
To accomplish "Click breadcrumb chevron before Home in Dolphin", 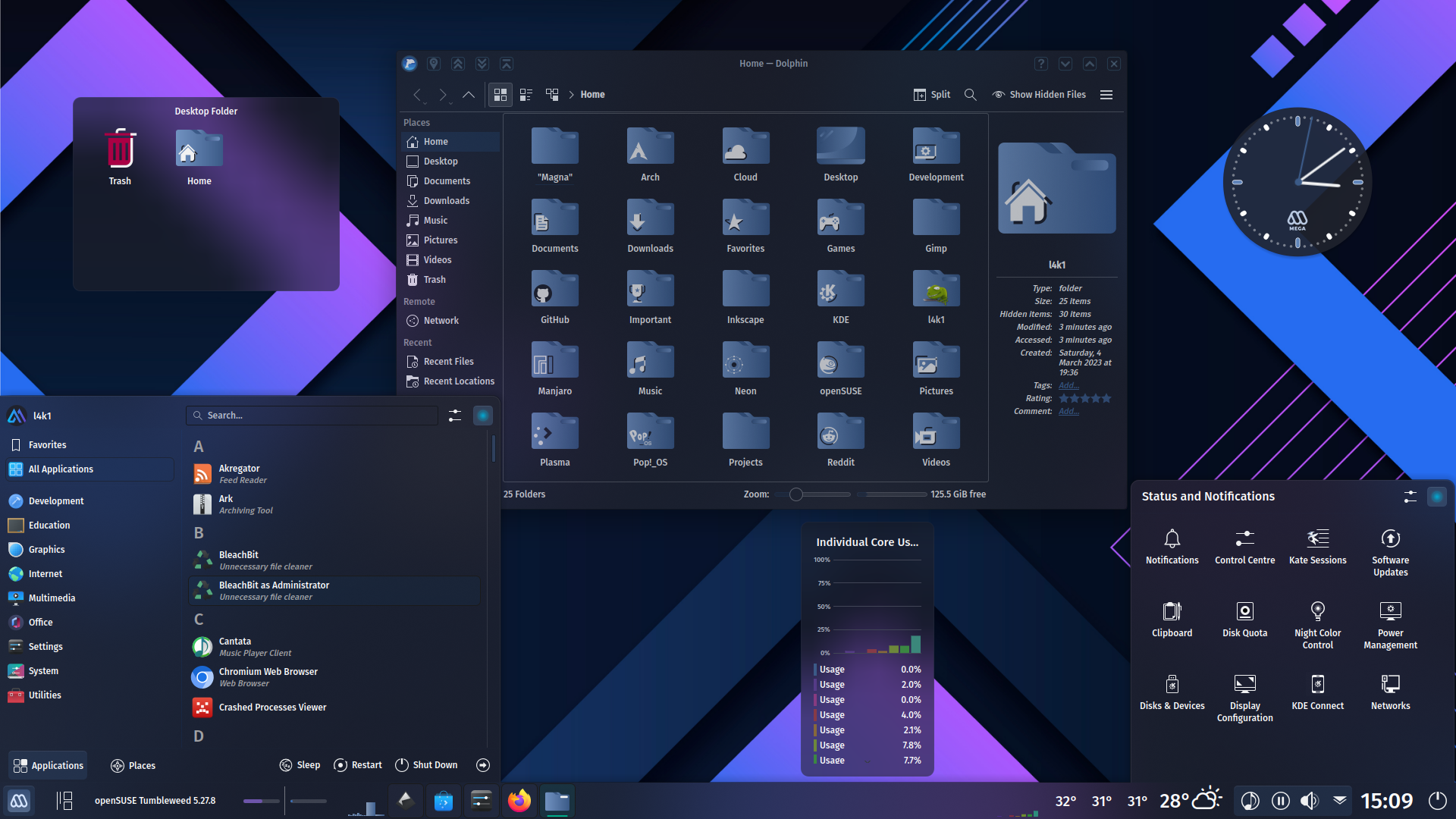I will click(x=572, y=95).
